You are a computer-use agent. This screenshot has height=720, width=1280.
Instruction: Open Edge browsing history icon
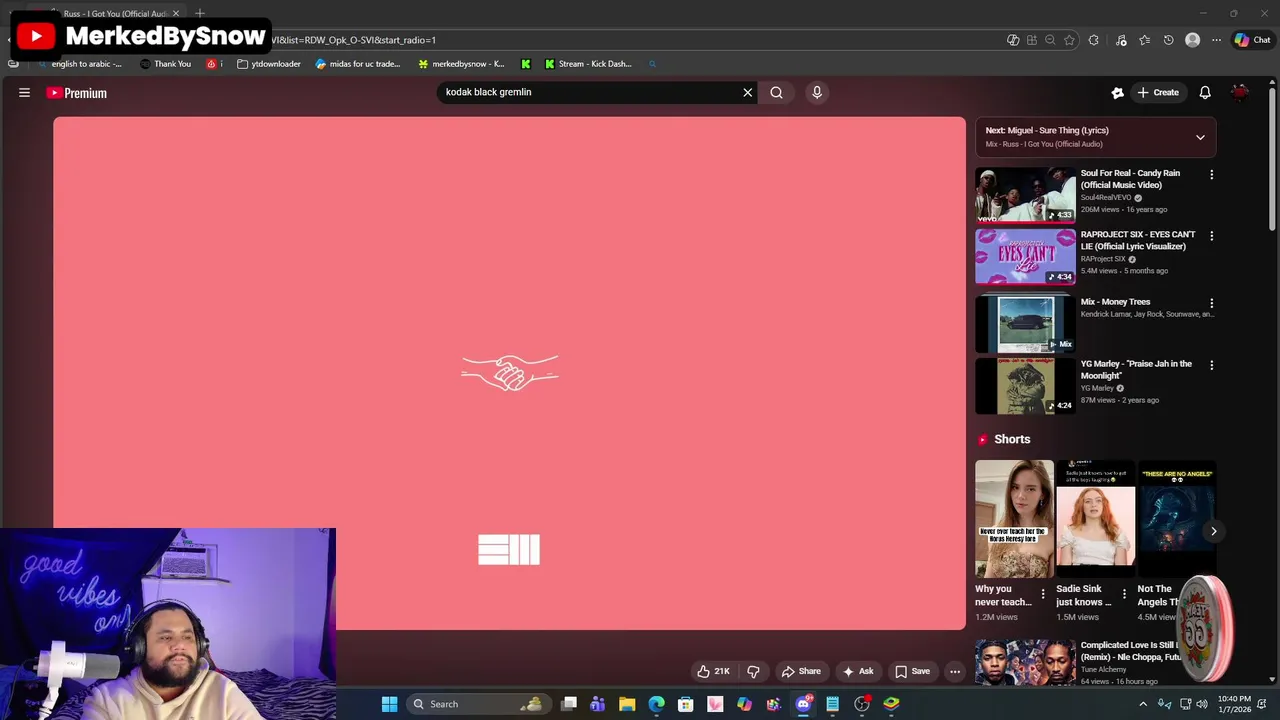pos(1168,40)
